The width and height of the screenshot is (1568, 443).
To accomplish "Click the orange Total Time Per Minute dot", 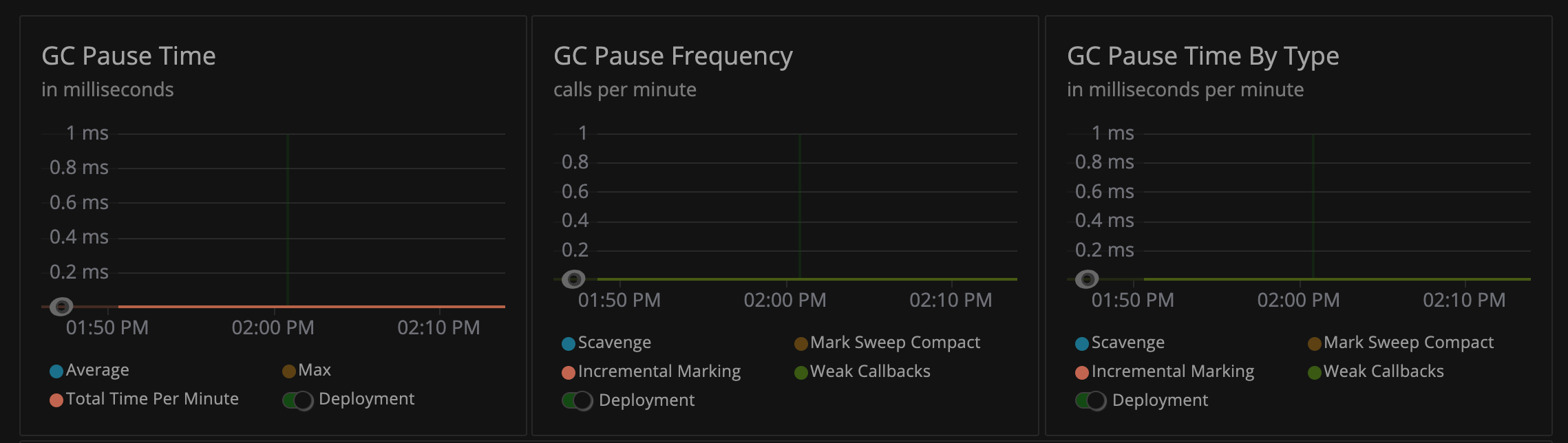I will click(x=57, y=399).
